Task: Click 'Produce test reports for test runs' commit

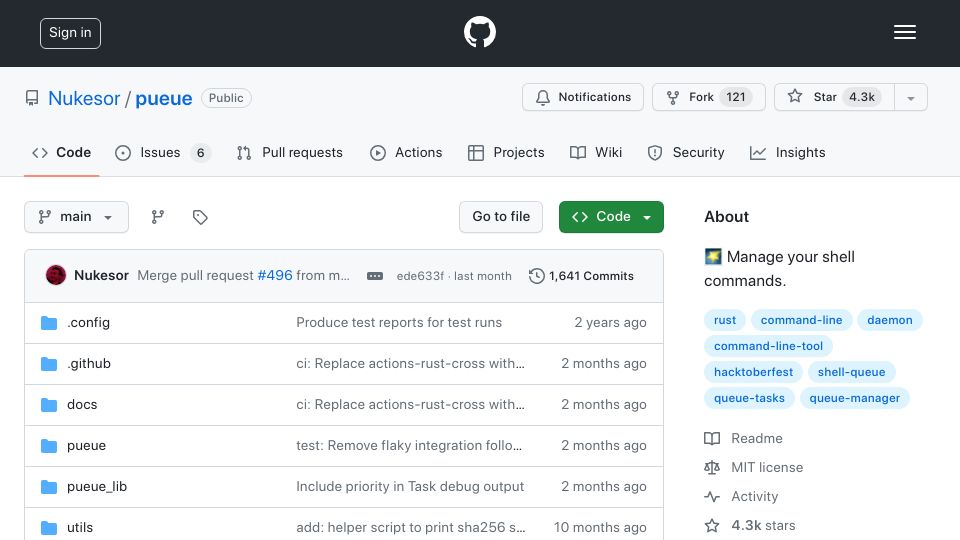Action: click(399, 323)
